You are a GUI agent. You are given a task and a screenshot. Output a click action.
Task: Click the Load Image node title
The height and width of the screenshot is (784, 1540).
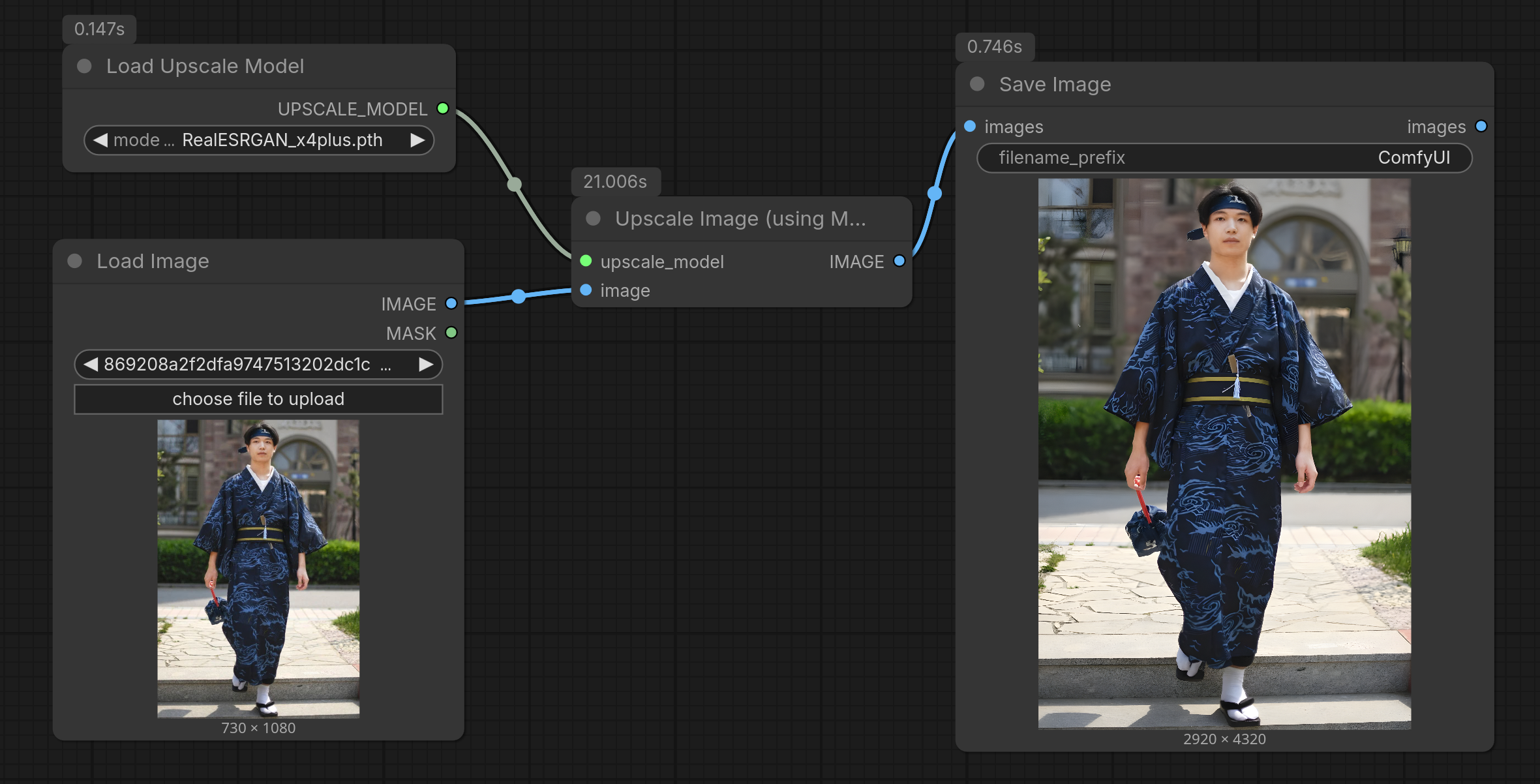[x=153, y=261]
